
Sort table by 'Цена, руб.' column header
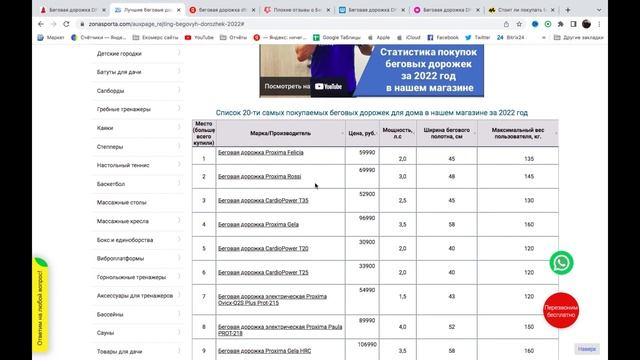coord(362,133)
